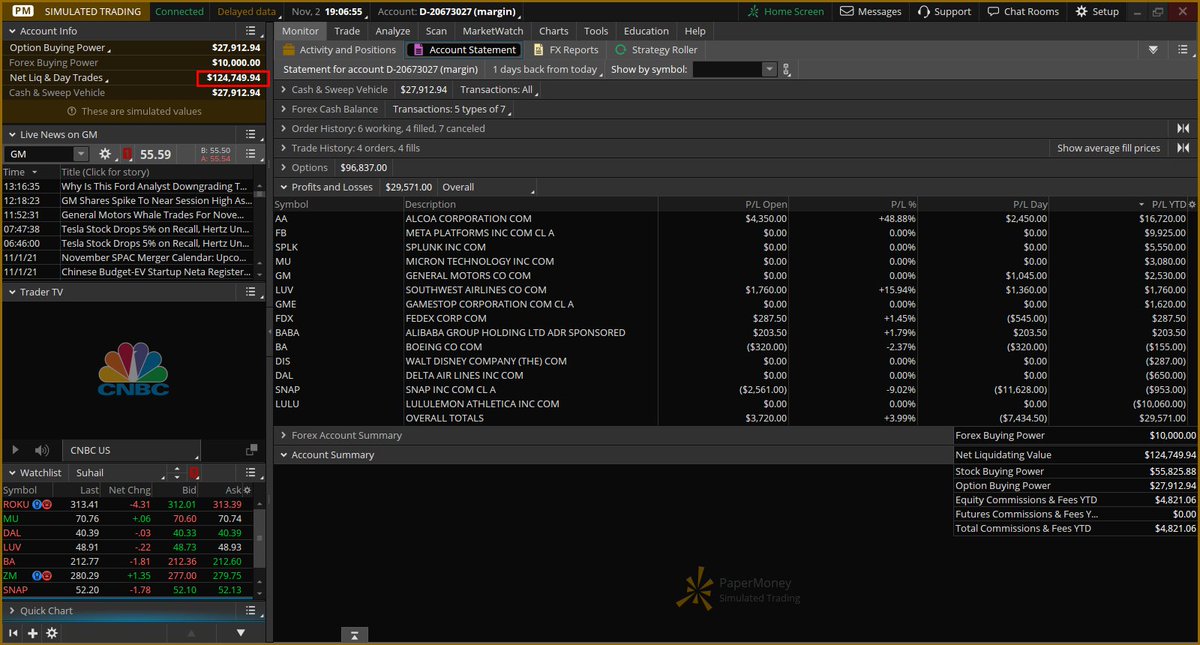
Task: Open the FX Reports subtab
Action: pyautogui.click(x=565, y=49)
